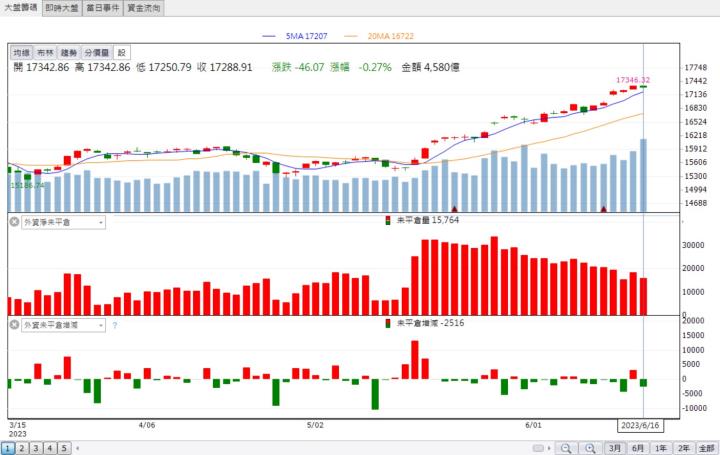This screenshot has width=720, height=455.
Task: Remove the 外資淨未平倉 indicator panel via its X icon
Action: point(14,222)
